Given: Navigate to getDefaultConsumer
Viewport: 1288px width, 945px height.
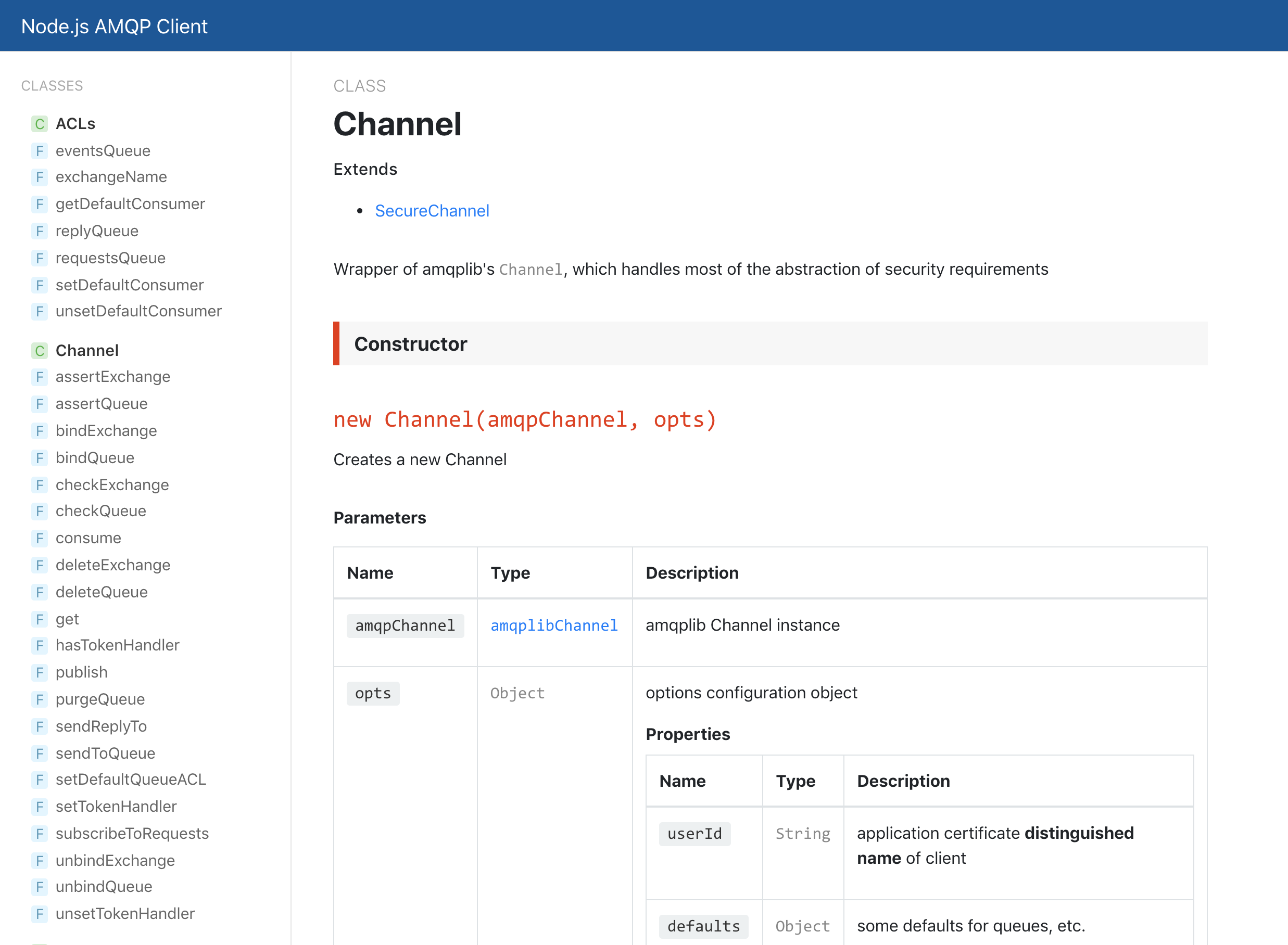Looking at the screenshot, I should point(130,204).
